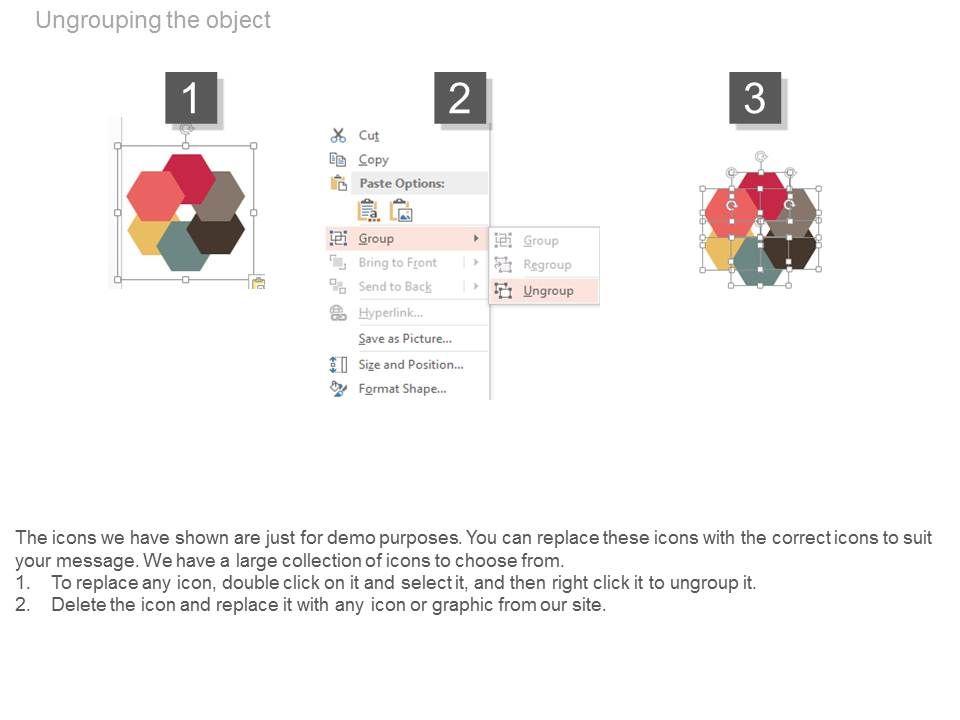Image resolution: width=960 pixels, height=720 pixels.
Task: Choose the Keep Text Only paste icon
Action: point(368,210)
